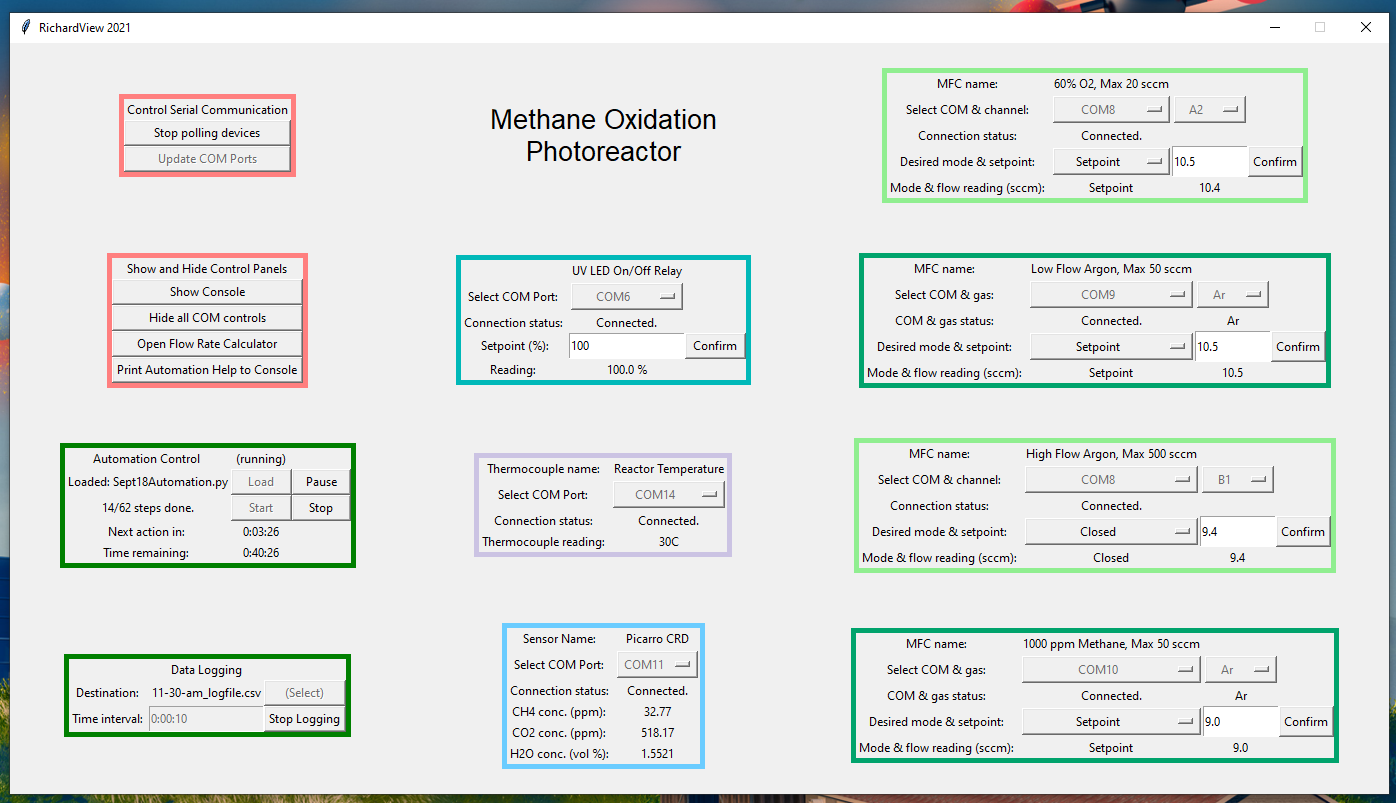The height and width of the screenshot is (803, 1396).
Task: Pause the running automation
Action: (321, 482)
